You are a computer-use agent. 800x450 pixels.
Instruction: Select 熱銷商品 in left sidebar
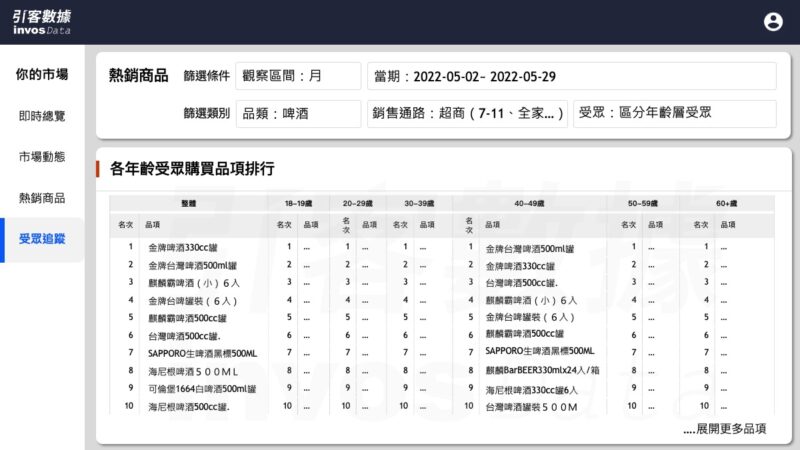pos(42,198)
